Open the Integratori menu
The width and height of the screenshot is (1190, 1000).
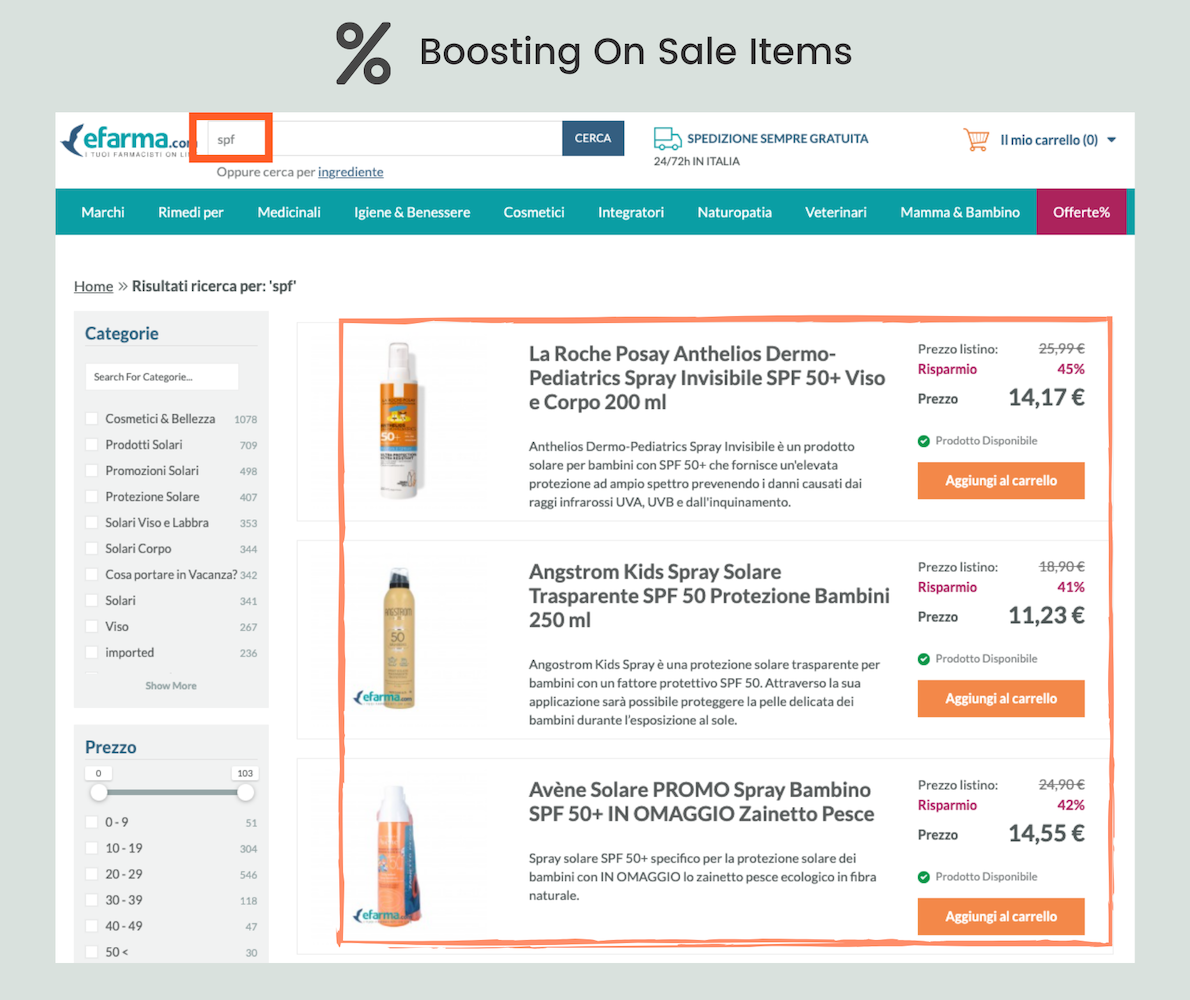click(x=631, y=212)
